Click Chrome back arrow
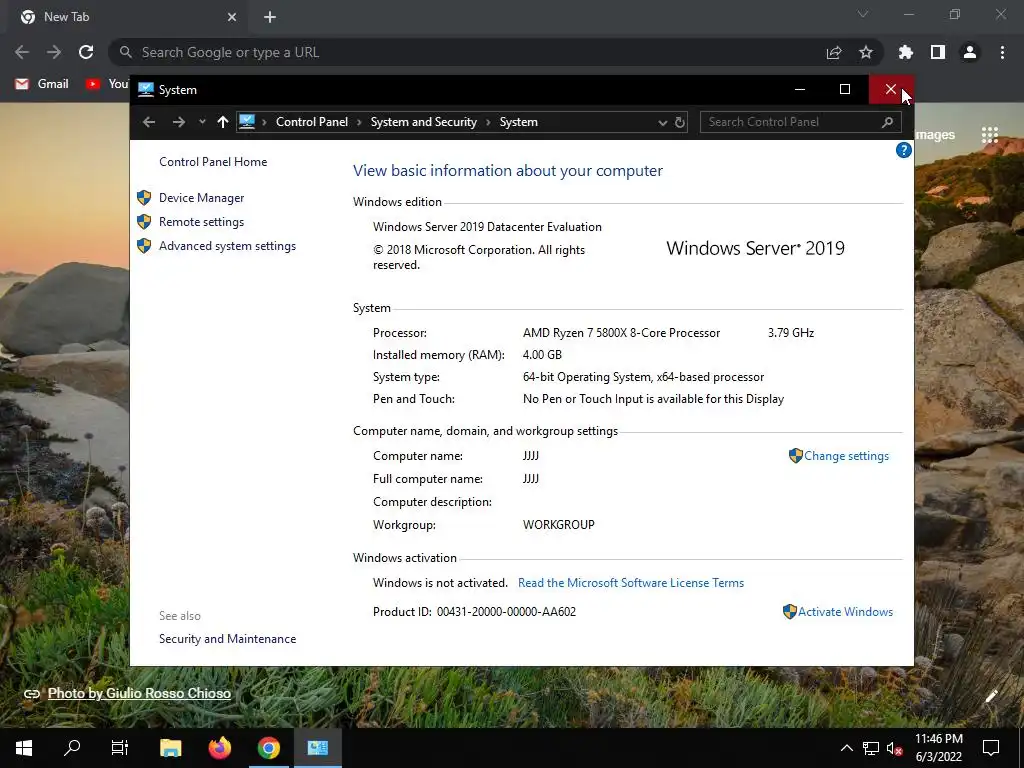Screen dimensions: 1024x768 (22, 52)
